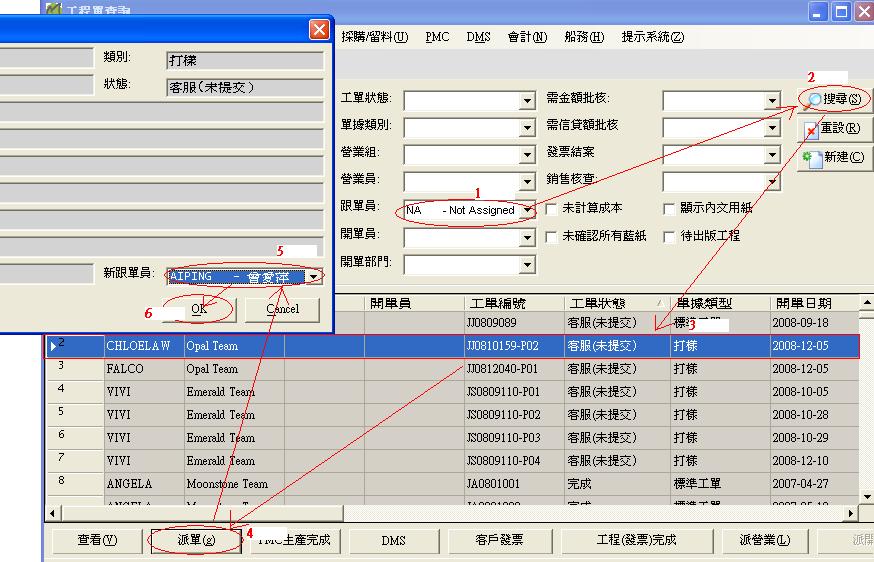Click the red X icon on 重設 button

pos(812,129)
